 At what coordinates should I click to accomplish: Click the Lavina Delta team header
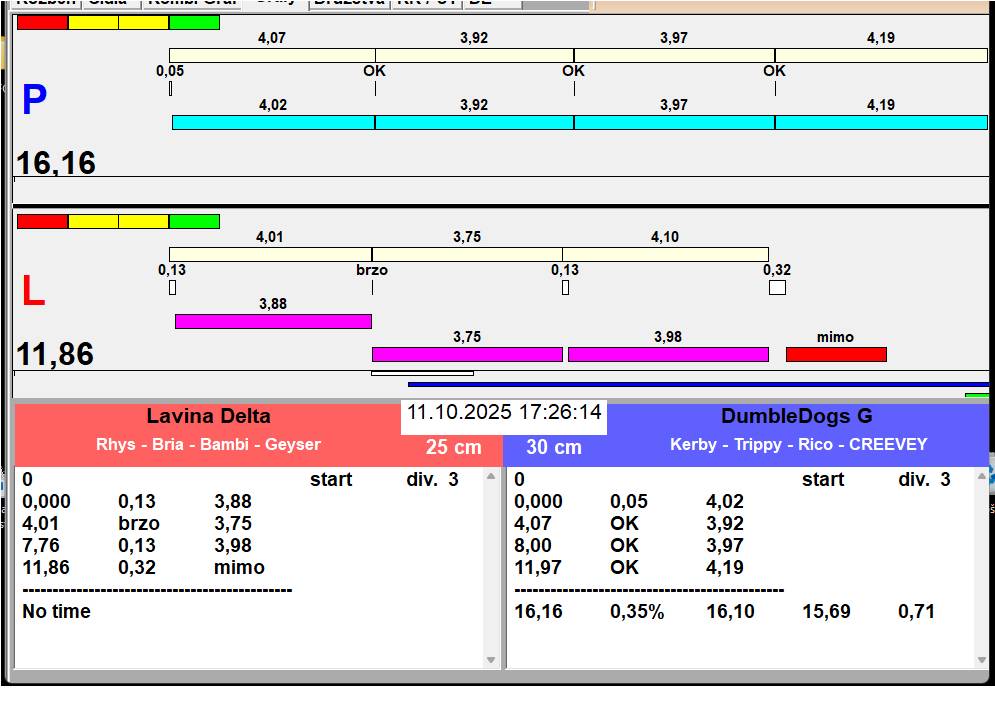click(x=208, y=417)
